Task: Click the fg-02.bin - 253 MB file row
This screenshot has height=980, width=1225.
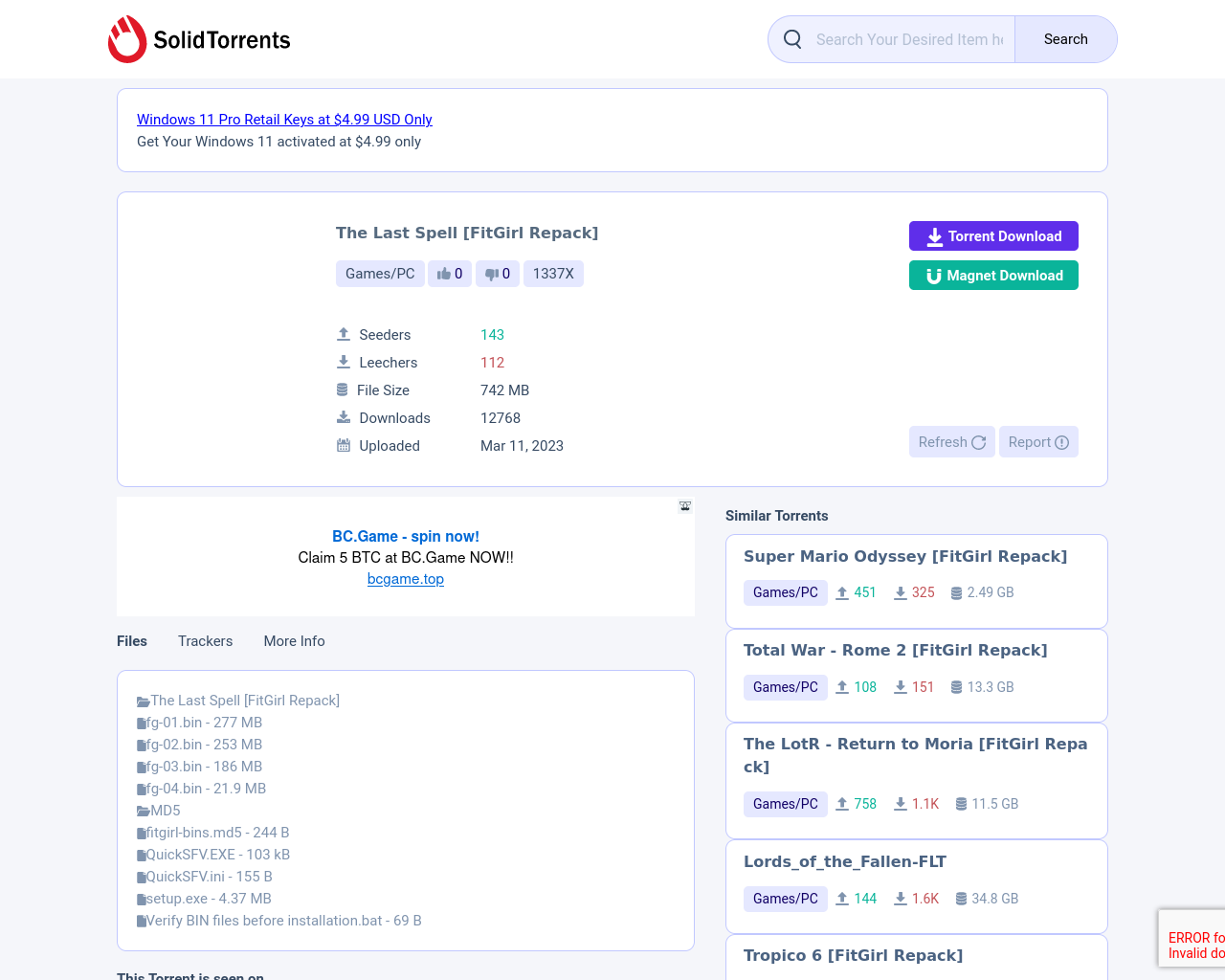Action: coord(200,745)
